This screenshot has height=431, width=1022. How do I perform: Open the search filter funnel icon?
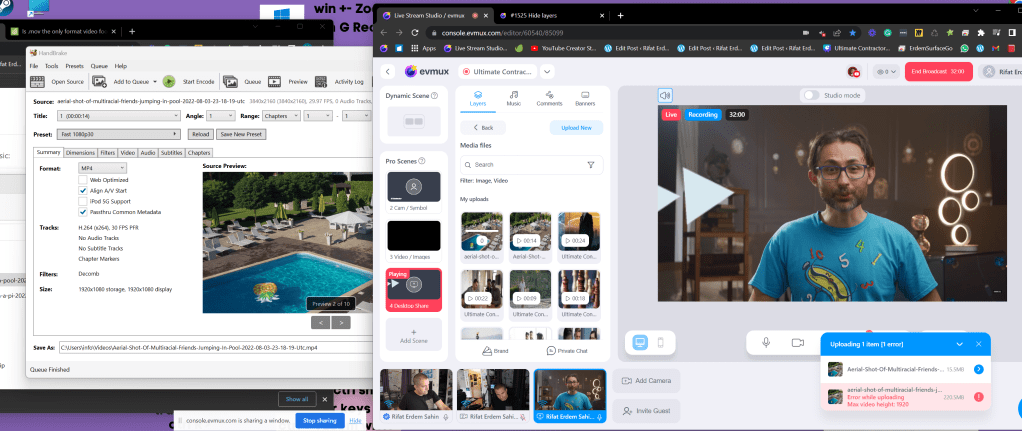click(591, 165)
